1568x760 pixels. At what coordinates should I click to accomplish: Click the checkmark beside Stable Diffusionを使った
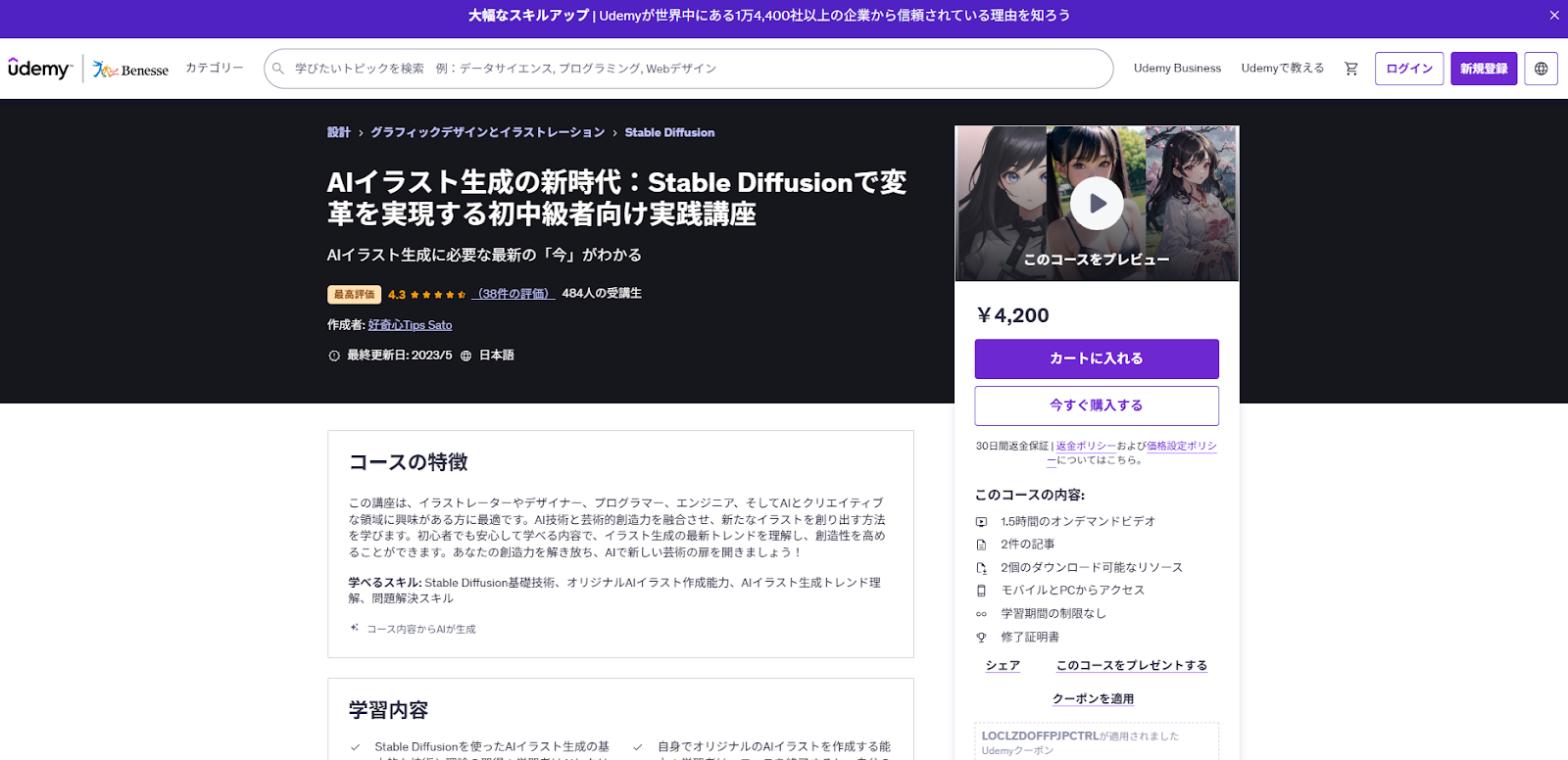point(355,747)
